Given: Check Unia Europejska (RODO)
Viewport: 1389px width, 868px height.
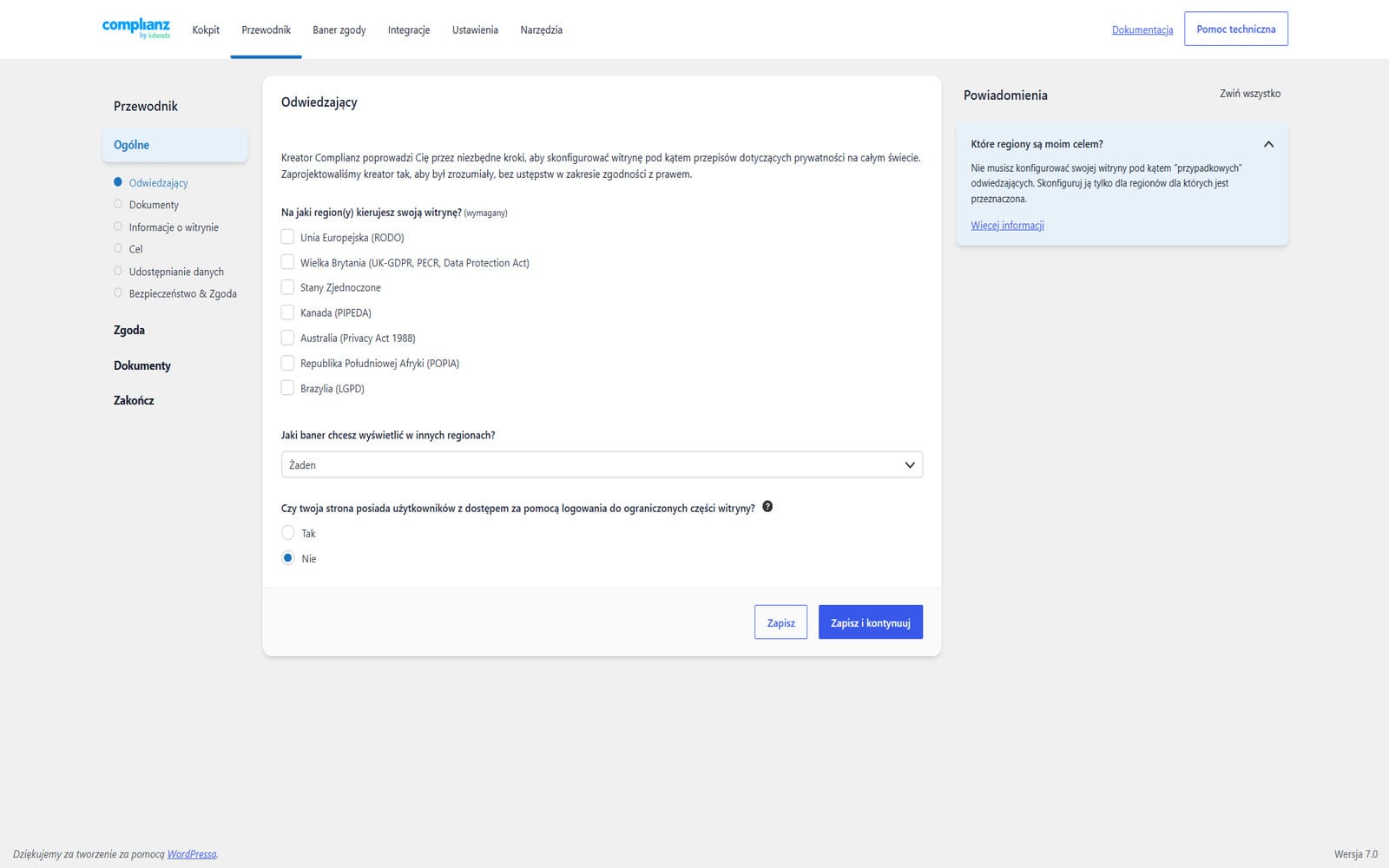Looking at the screenshot, I should 287,237.
